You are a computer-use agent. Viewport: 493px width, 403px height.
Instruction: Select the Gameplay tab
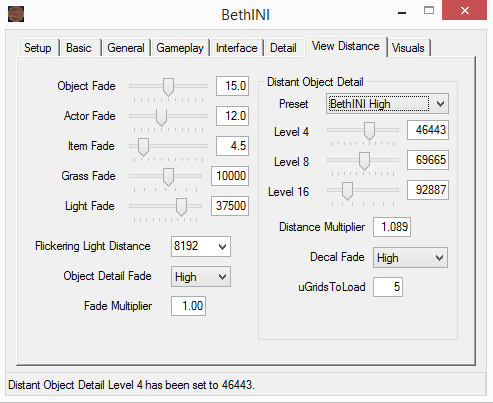click(x=180, y=48)
